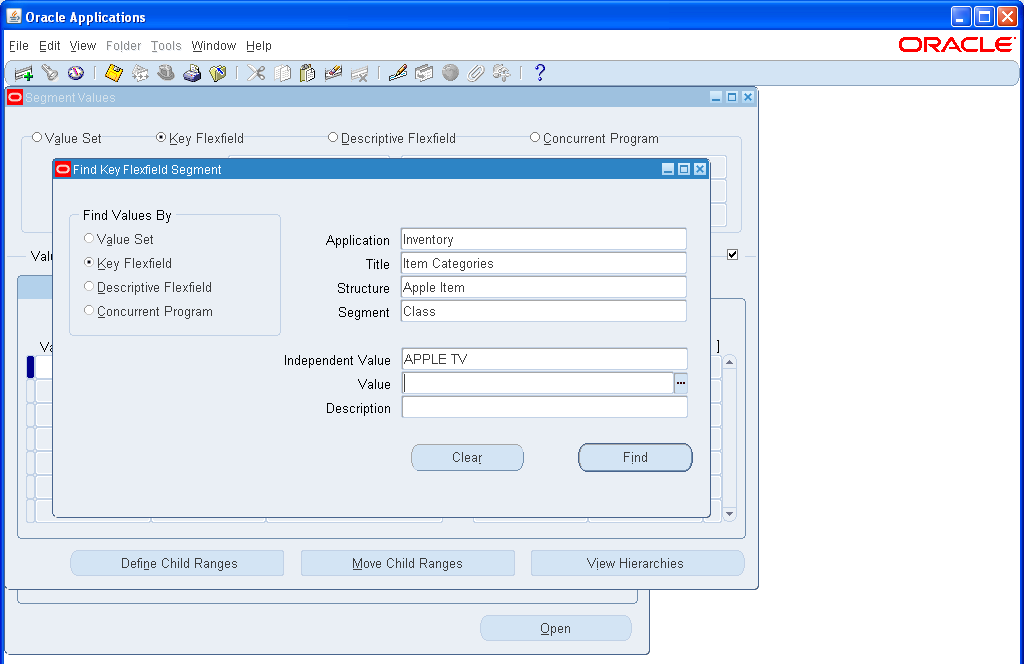Viewport: 1024px width, 664px height.
Task: Click the Clear button to reset fields
Action: point(467,457)
